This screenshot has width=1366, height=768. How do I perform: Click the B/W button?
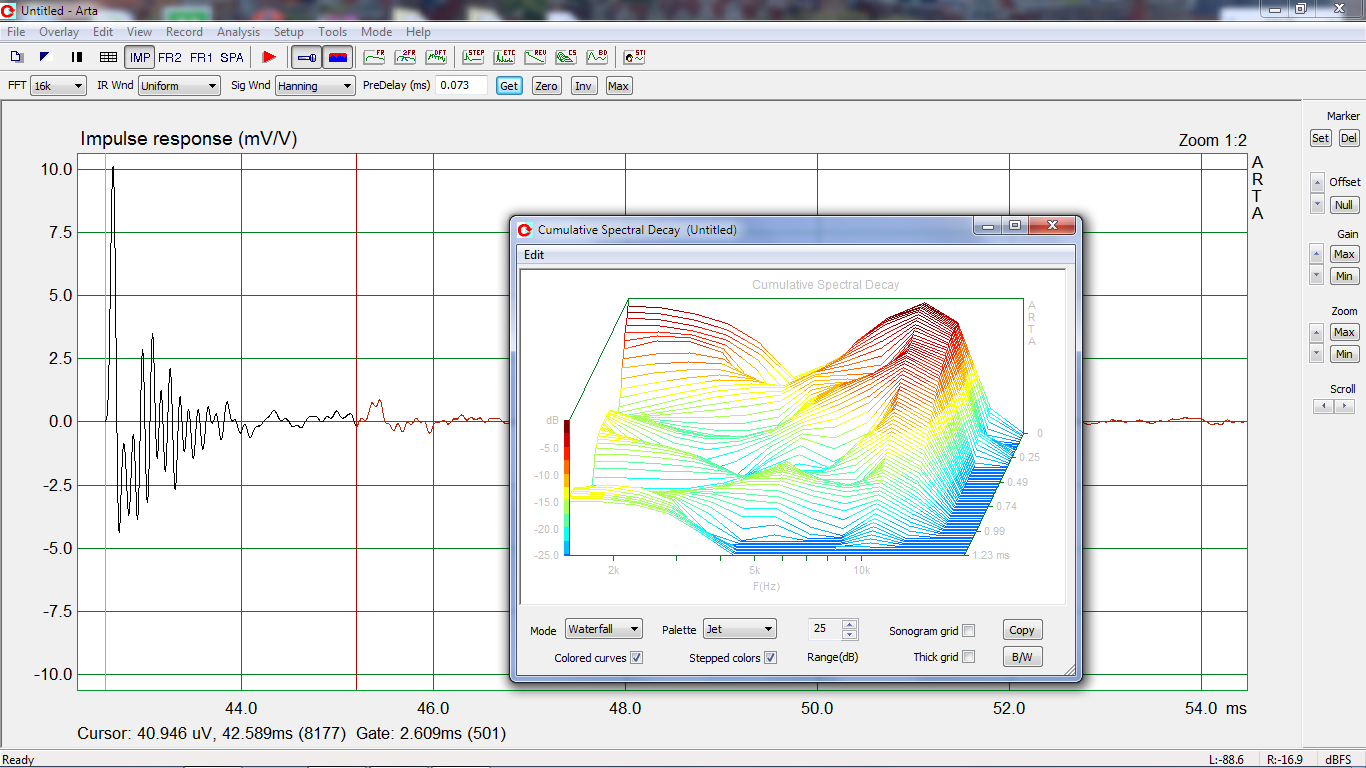pos(1022,657)
